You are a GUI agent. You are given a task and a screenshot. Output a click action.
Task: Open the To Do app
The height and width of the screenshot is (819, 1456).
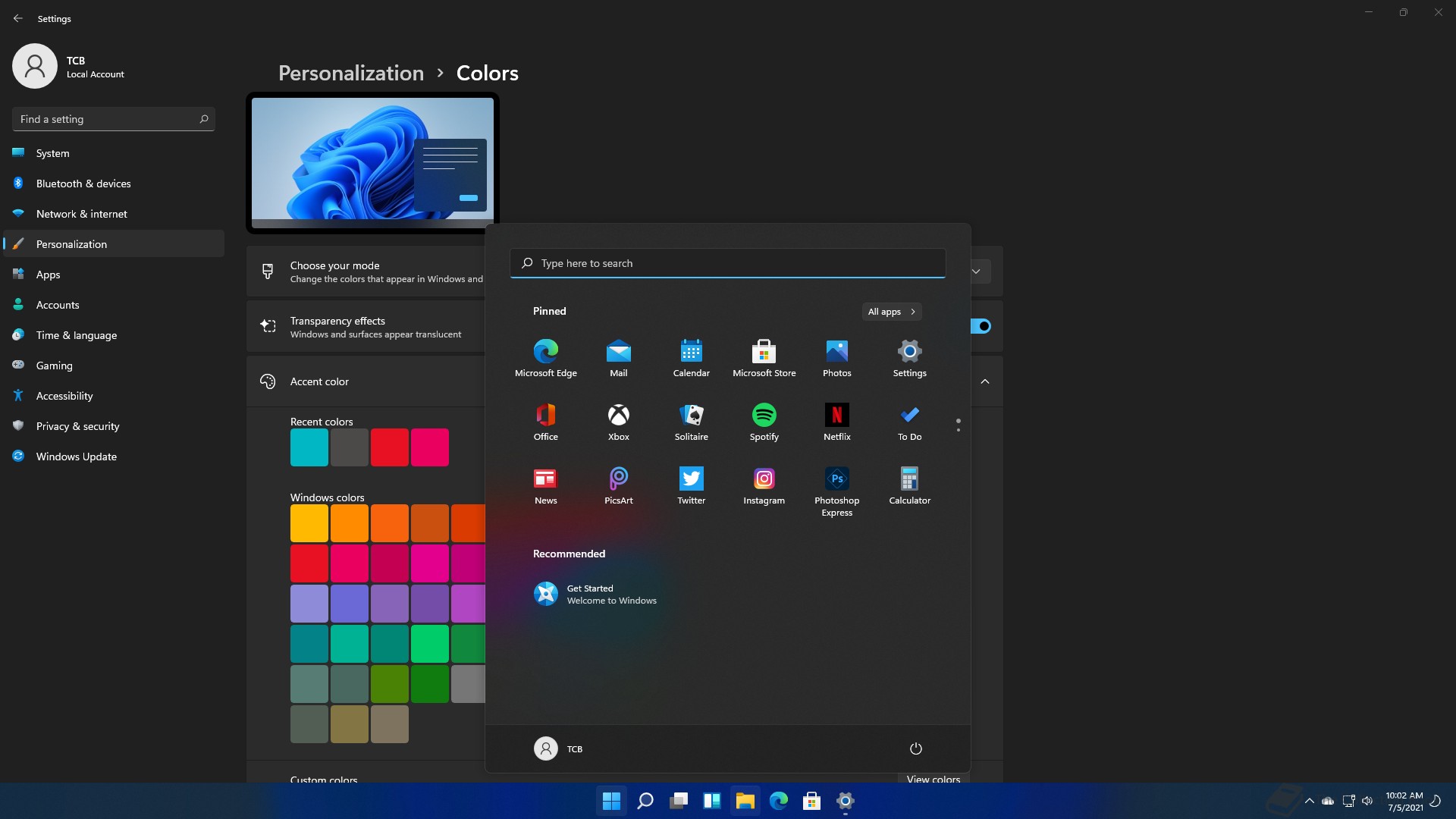(910, 422)
